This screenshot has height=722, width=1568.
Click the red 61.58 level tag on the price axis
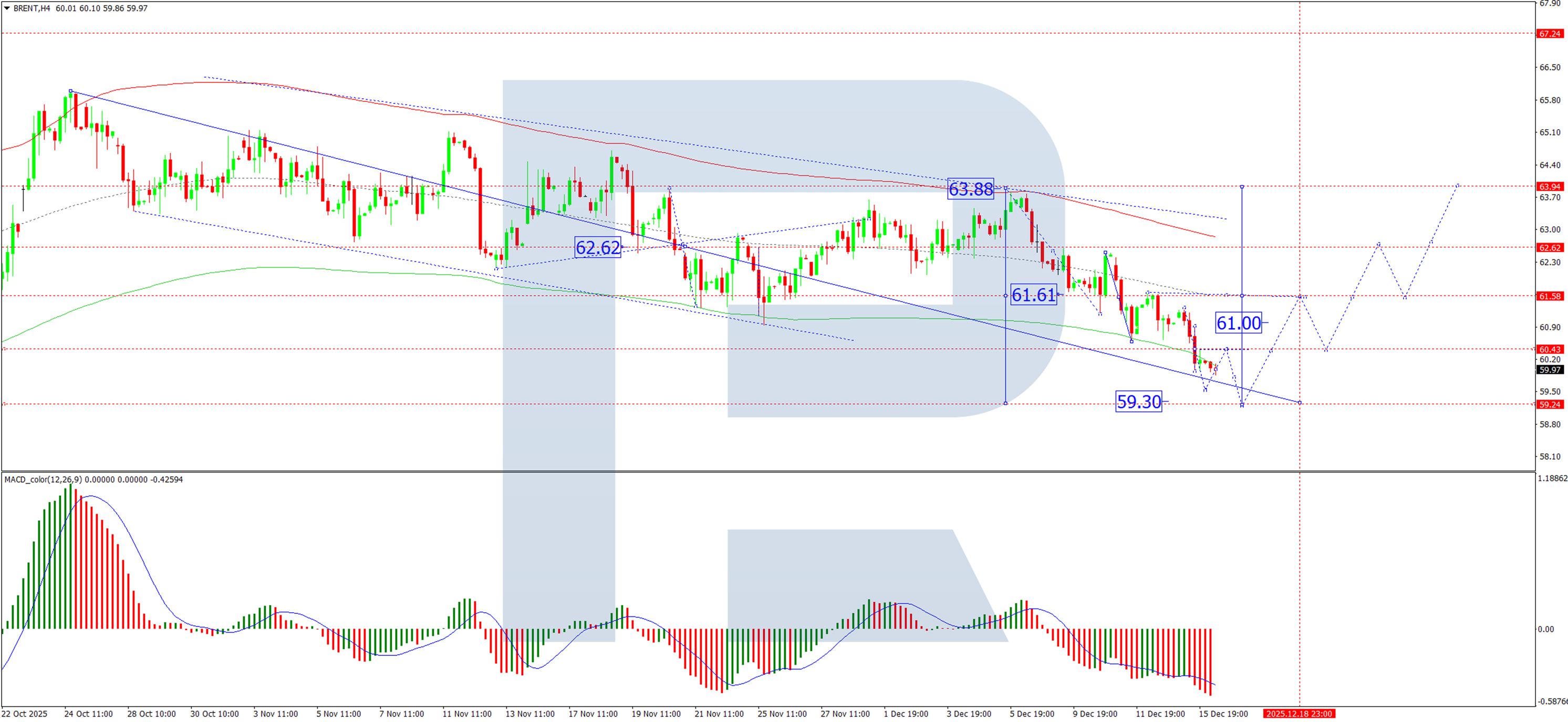point(1550,296)
